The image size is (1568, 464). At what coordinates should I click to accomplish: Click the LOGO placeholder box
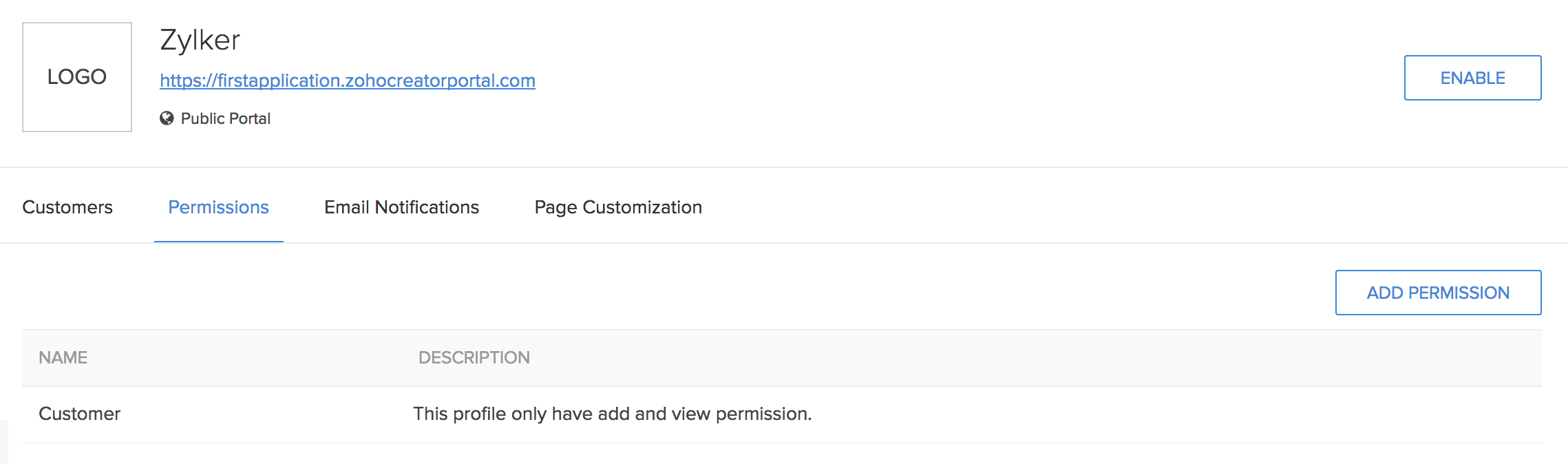coord(77,77)
